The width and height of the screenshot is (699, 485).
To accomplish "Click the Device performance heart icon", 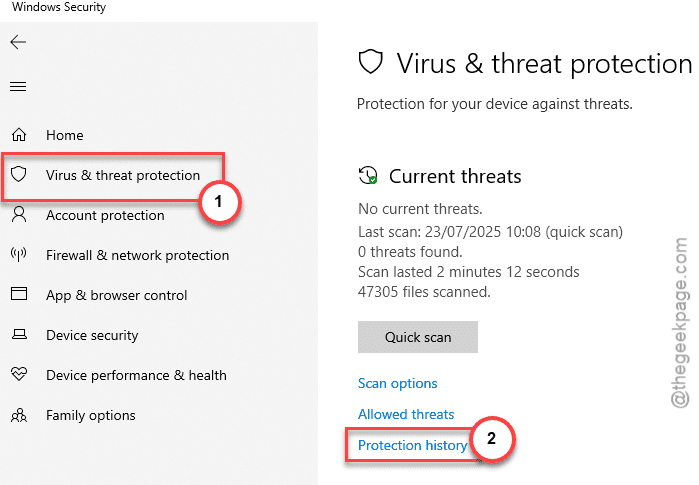I will 19,374.
